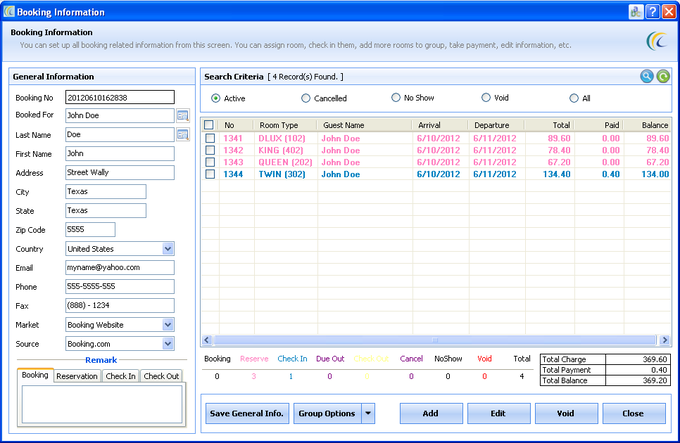Click the Email field myname@yahoo.com

(x=120, y=267)
